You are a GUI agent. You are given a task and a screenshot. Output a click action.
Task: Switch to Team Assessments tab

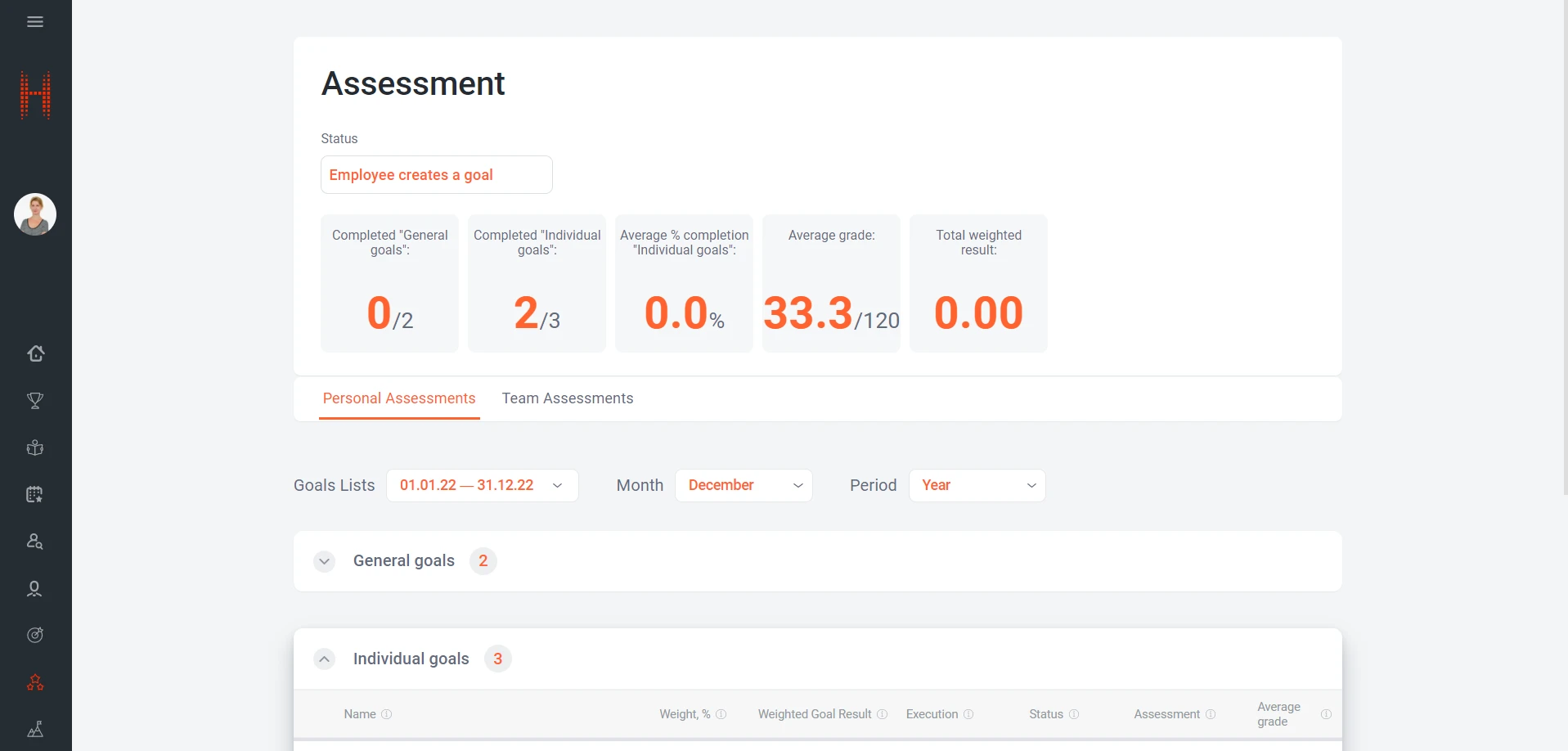coord(567,398)
